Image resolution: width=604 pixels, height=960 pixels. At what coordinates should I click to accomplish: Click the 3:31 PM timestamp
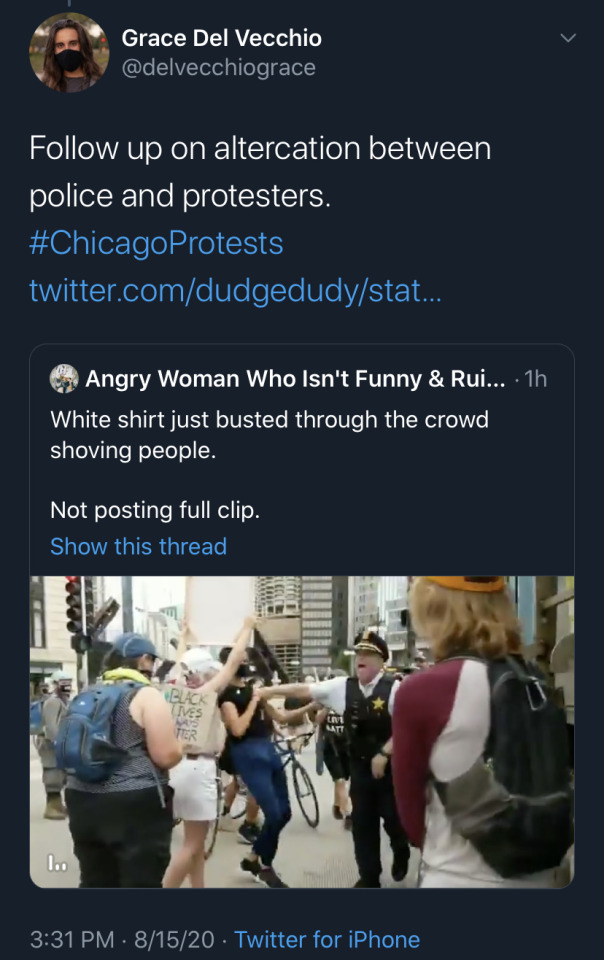71,940
